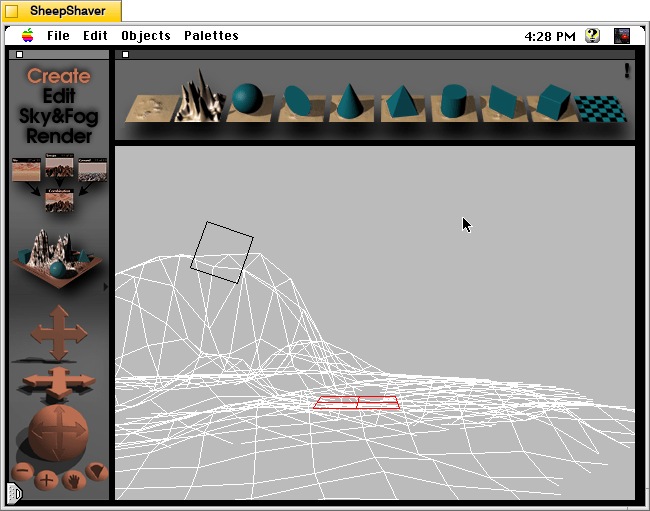
Task: Click the page-shaped icon in the bottom-left corner
Action: 15,493
